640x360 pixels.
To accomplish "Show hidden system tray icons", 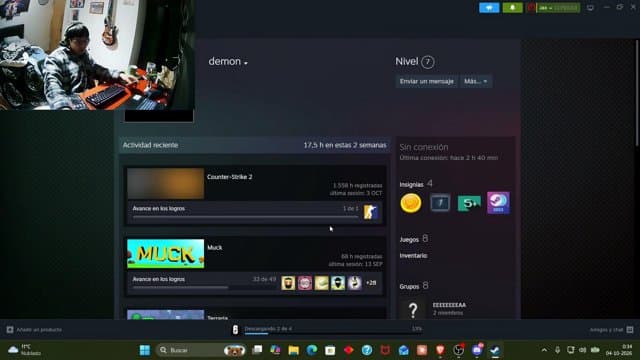I will (x=544, y=350).
